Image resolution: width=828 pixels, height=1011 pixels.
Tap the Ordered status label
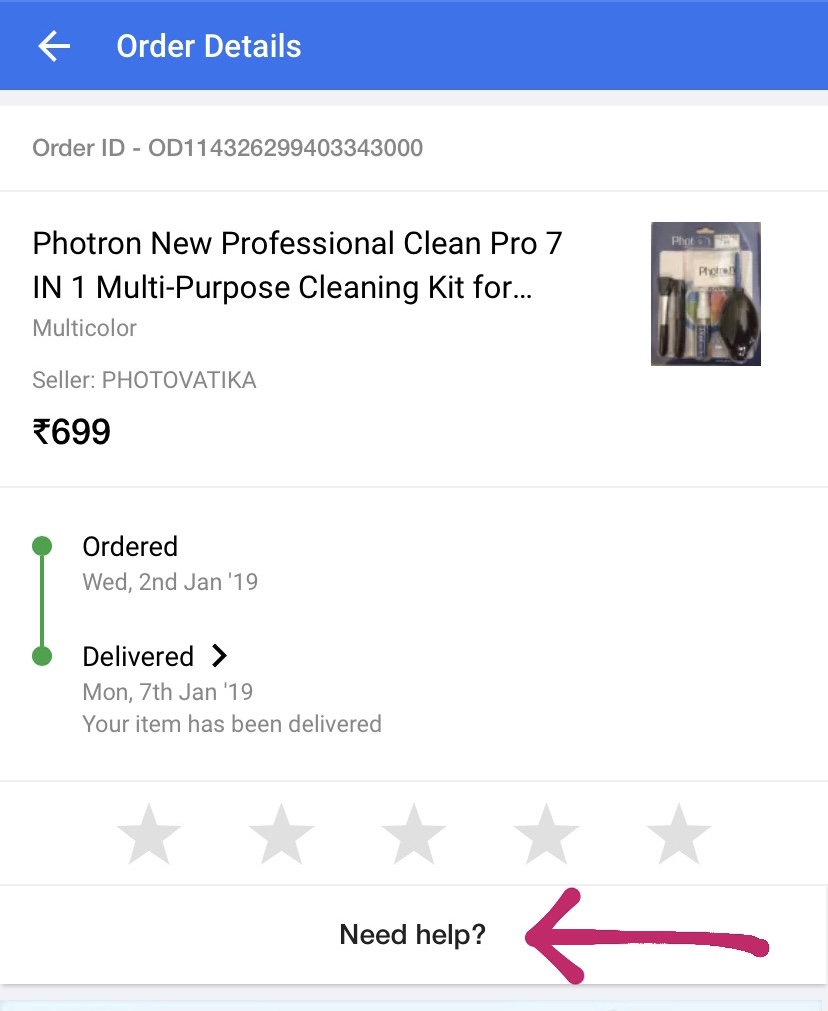pyautogui.click(x=130, y=547)
